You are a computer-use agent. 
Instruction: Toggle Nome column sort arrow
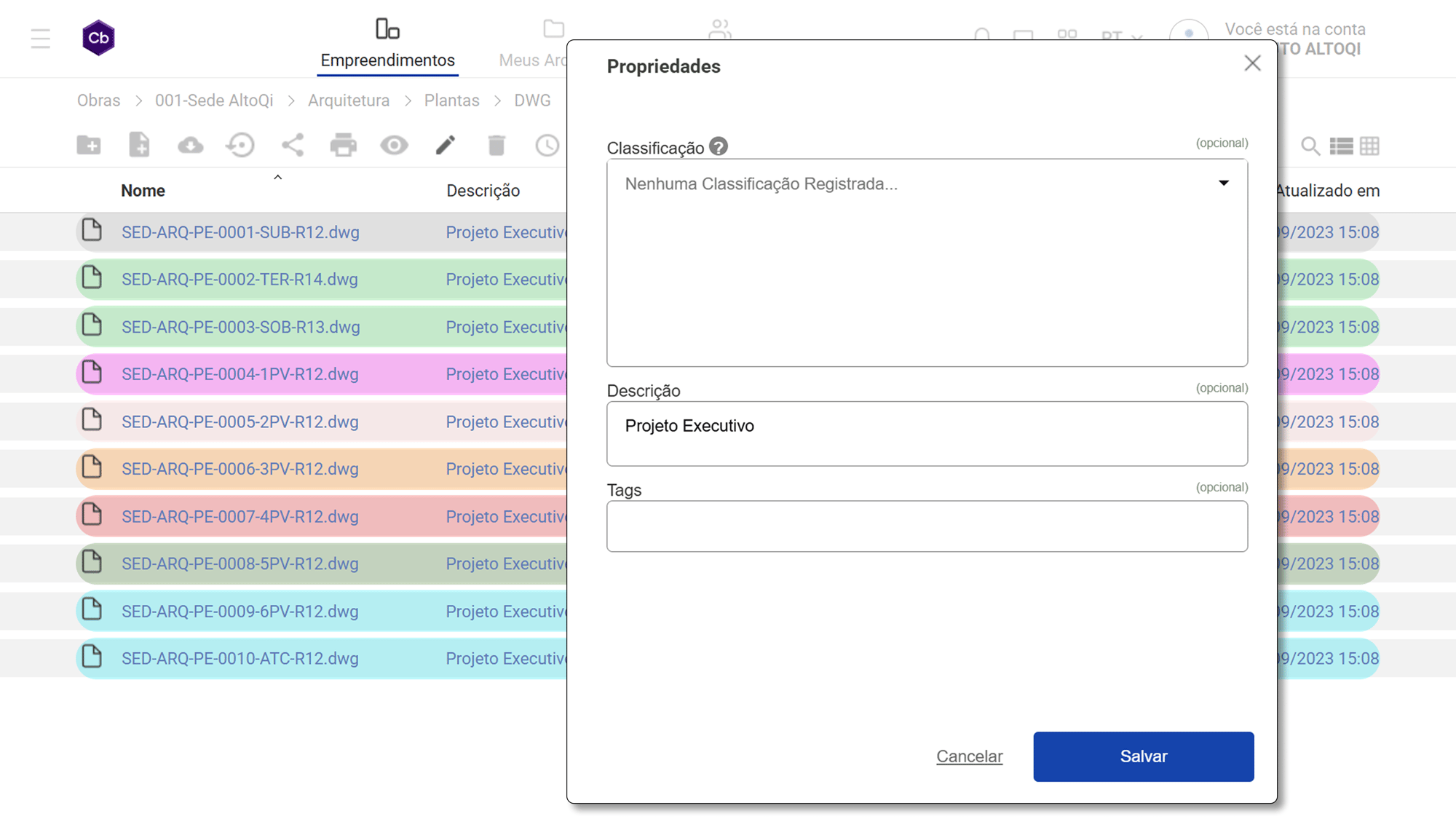tap(277, 178)
